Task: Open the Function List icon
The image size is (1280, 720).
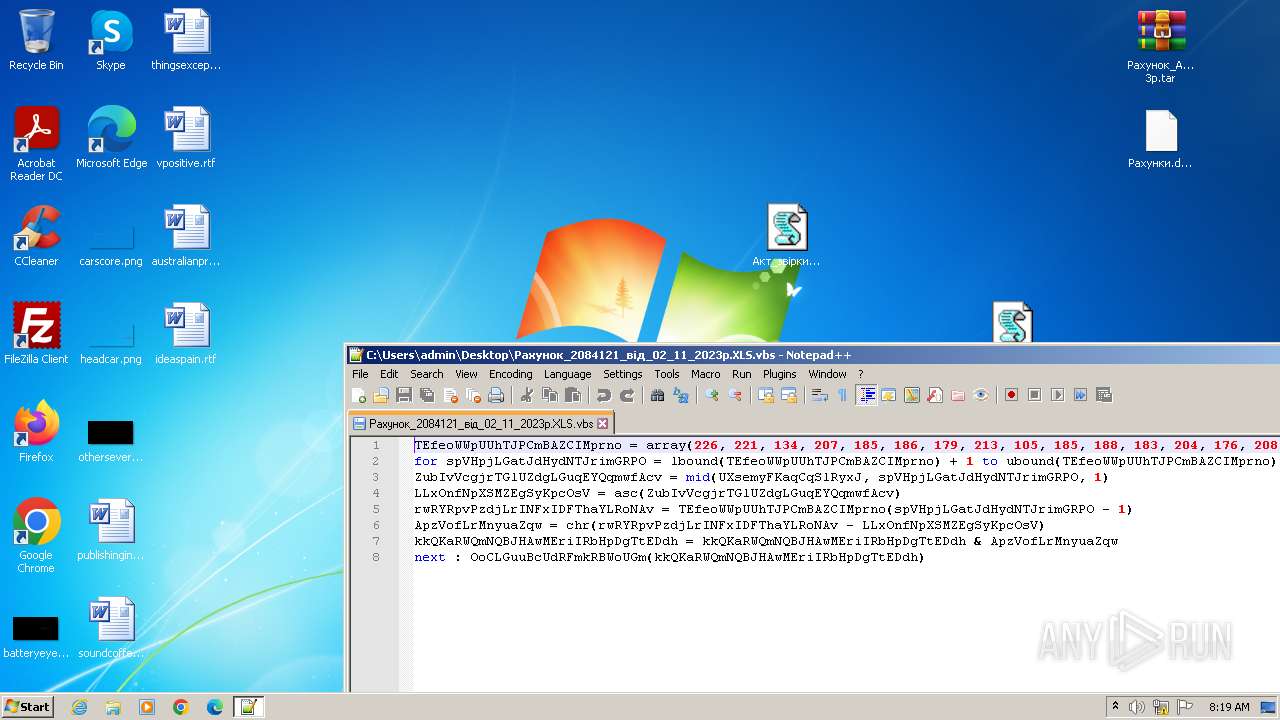Action: click(934, 395)
